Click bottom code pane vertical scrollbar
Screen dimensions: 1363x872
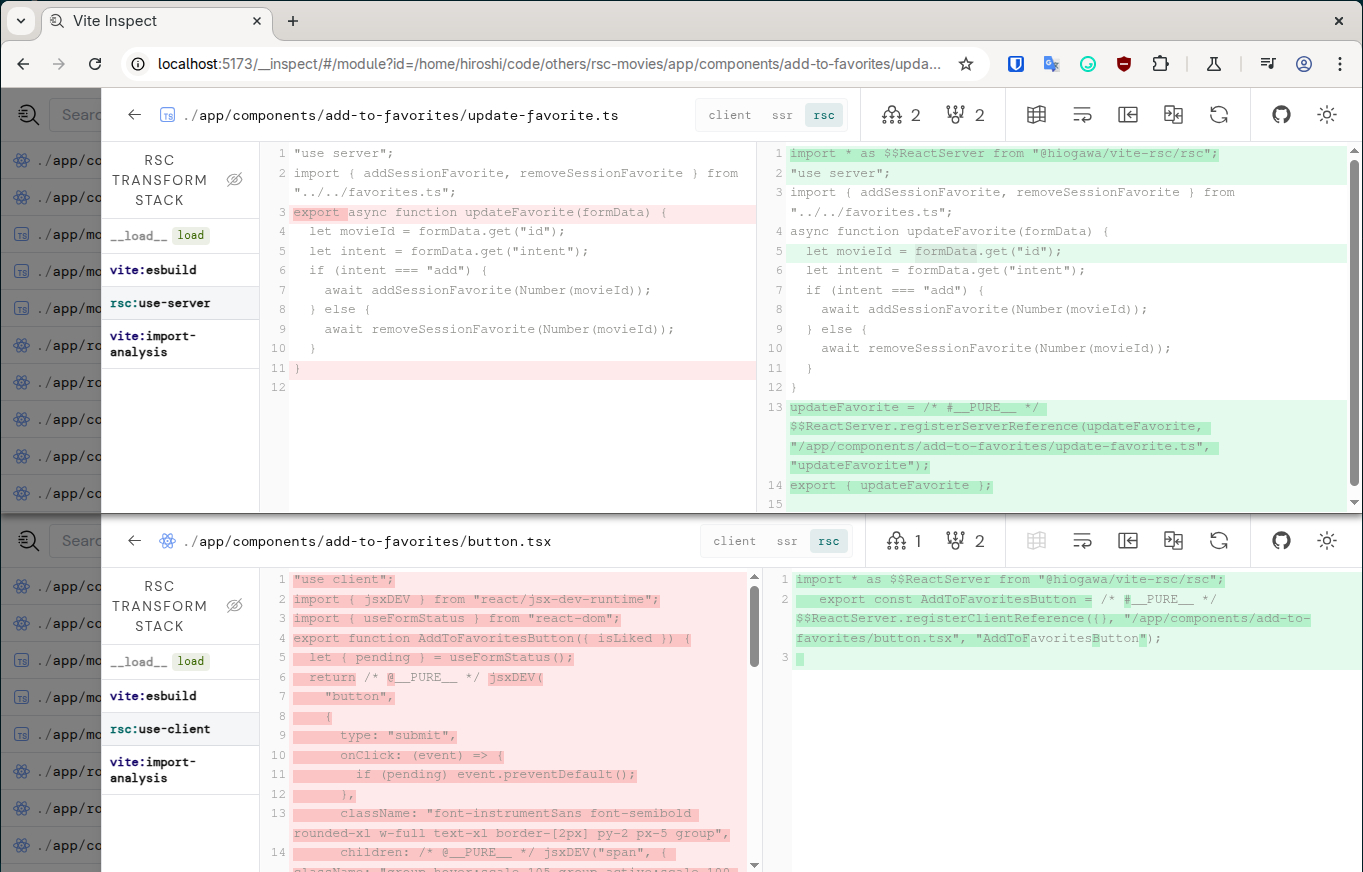(x=754, y=628)
